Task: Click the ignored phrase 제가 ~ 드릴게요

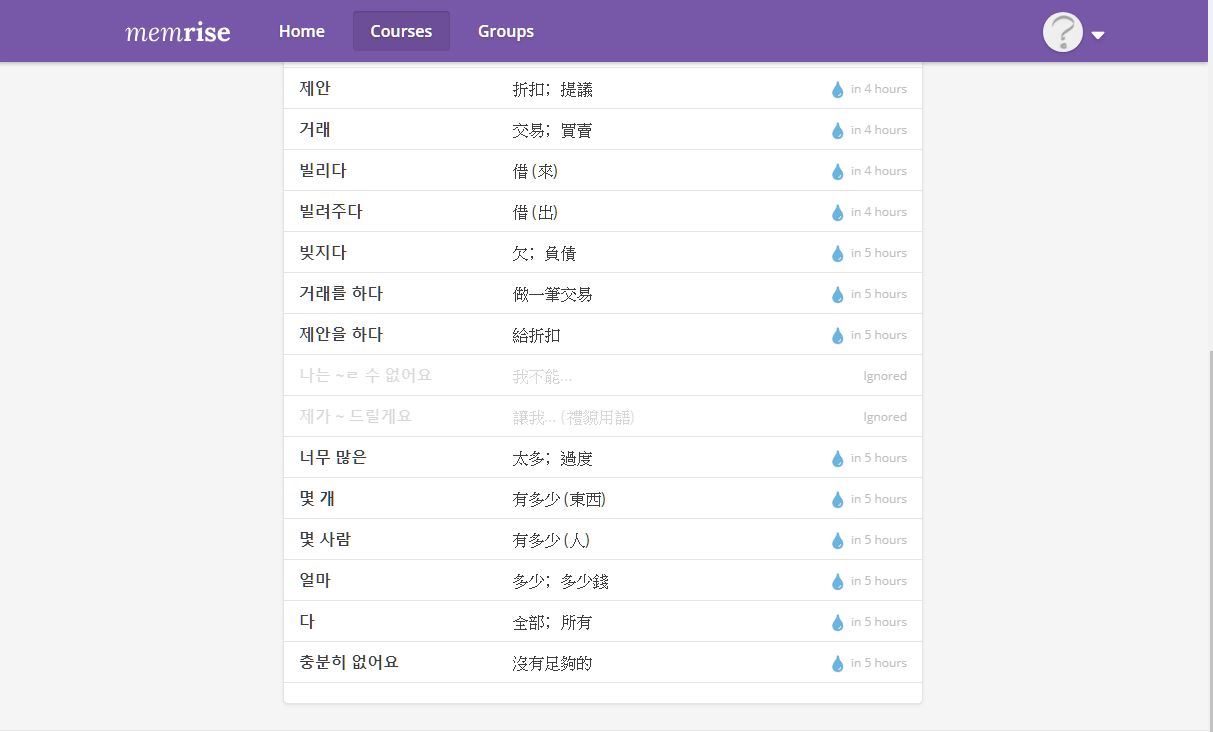Action: [x=356, y=416]
